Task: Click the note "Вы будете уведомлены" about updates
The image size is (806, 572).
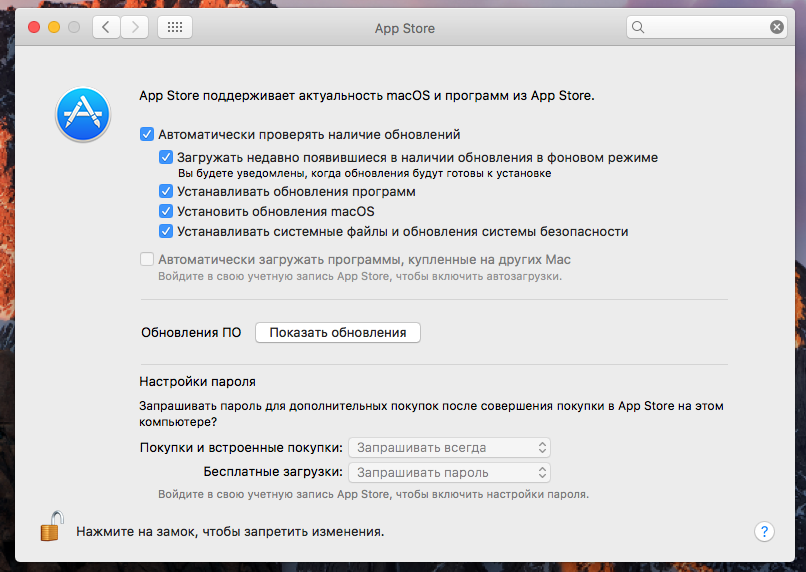Action: coord(364,174)
